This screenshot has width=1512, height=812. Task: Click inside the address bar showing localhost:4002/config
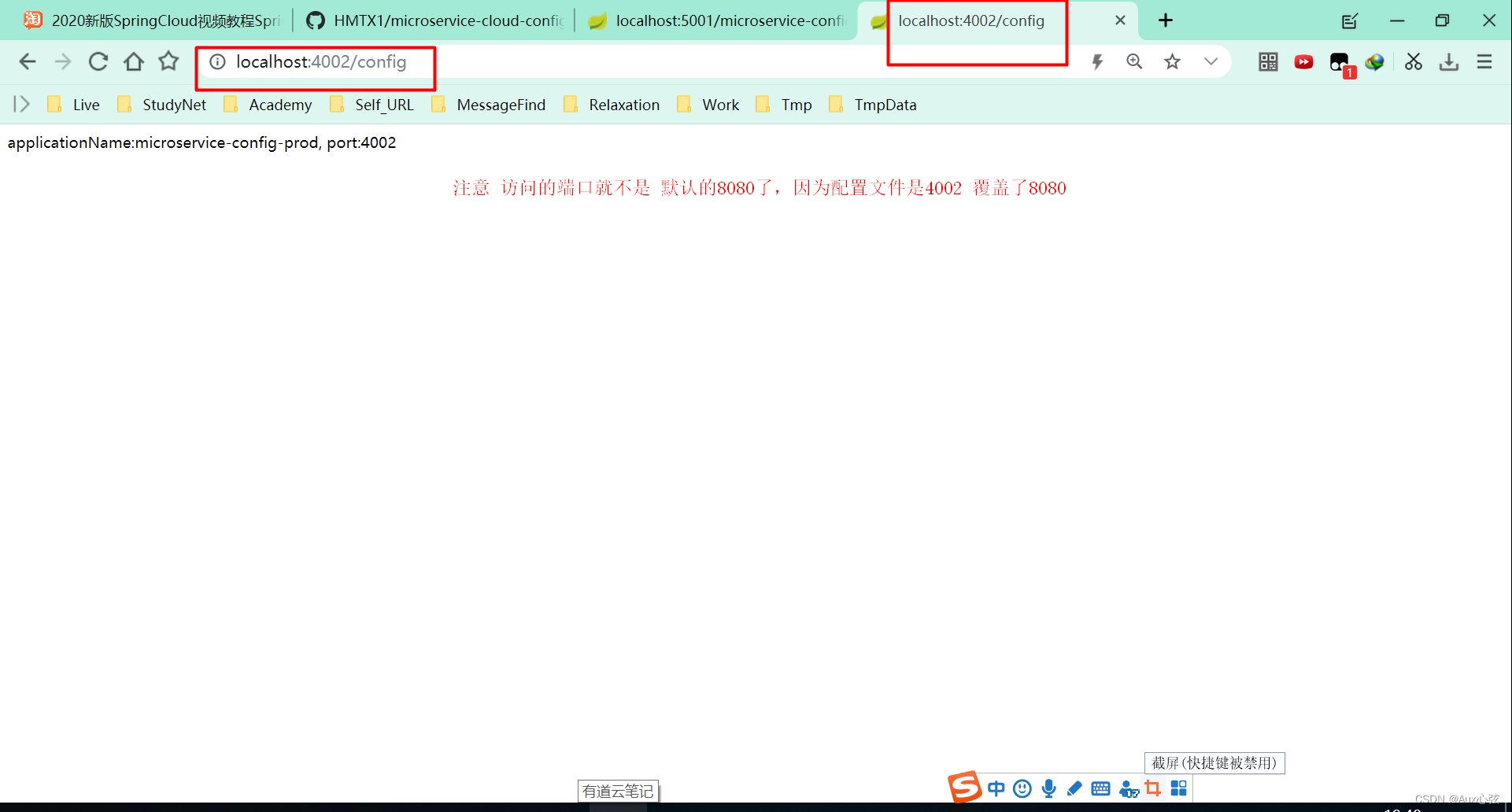321,61
